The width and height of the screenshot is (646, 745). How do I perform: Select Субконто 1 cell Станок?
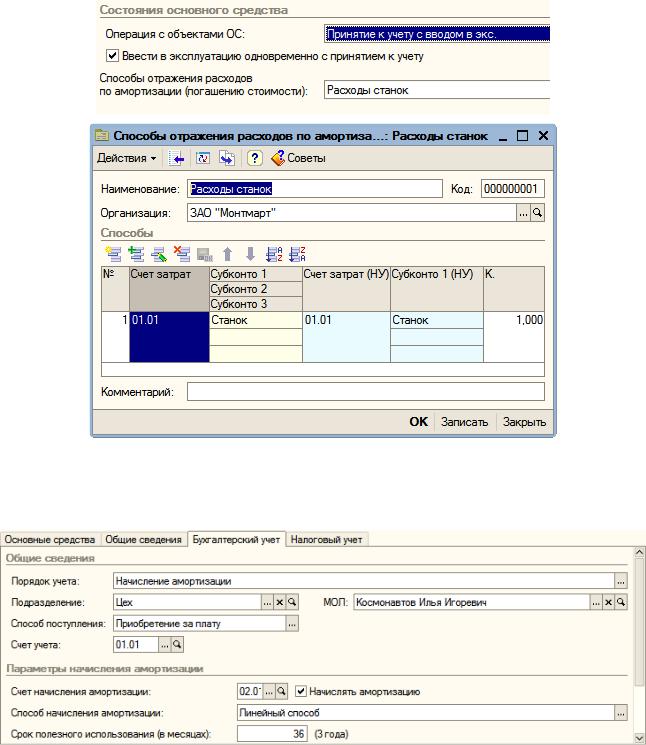point(256,320)
